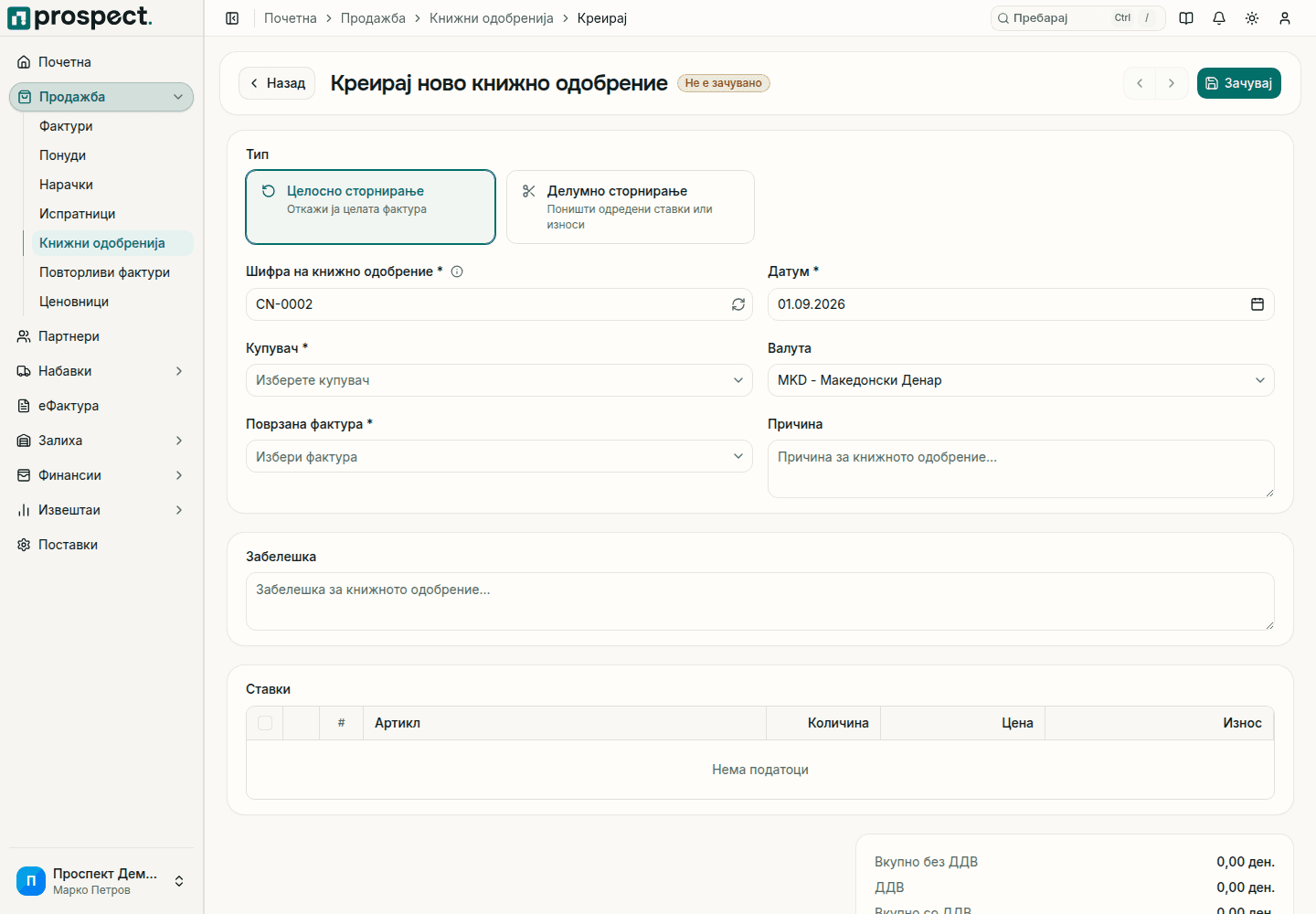The width and height of the screenshot is (1316, 914).
Task: Open Поставки in the sidebar
Action: tap(101, 545)
